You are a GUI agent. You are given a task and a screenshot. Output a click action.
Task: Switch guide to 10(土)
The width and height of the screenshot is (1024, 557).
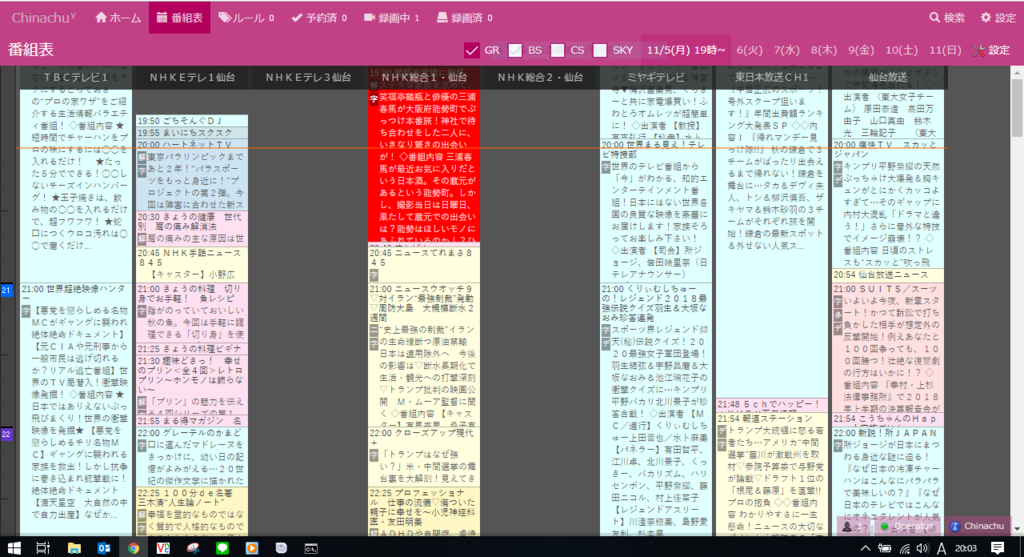coord(901,50)
